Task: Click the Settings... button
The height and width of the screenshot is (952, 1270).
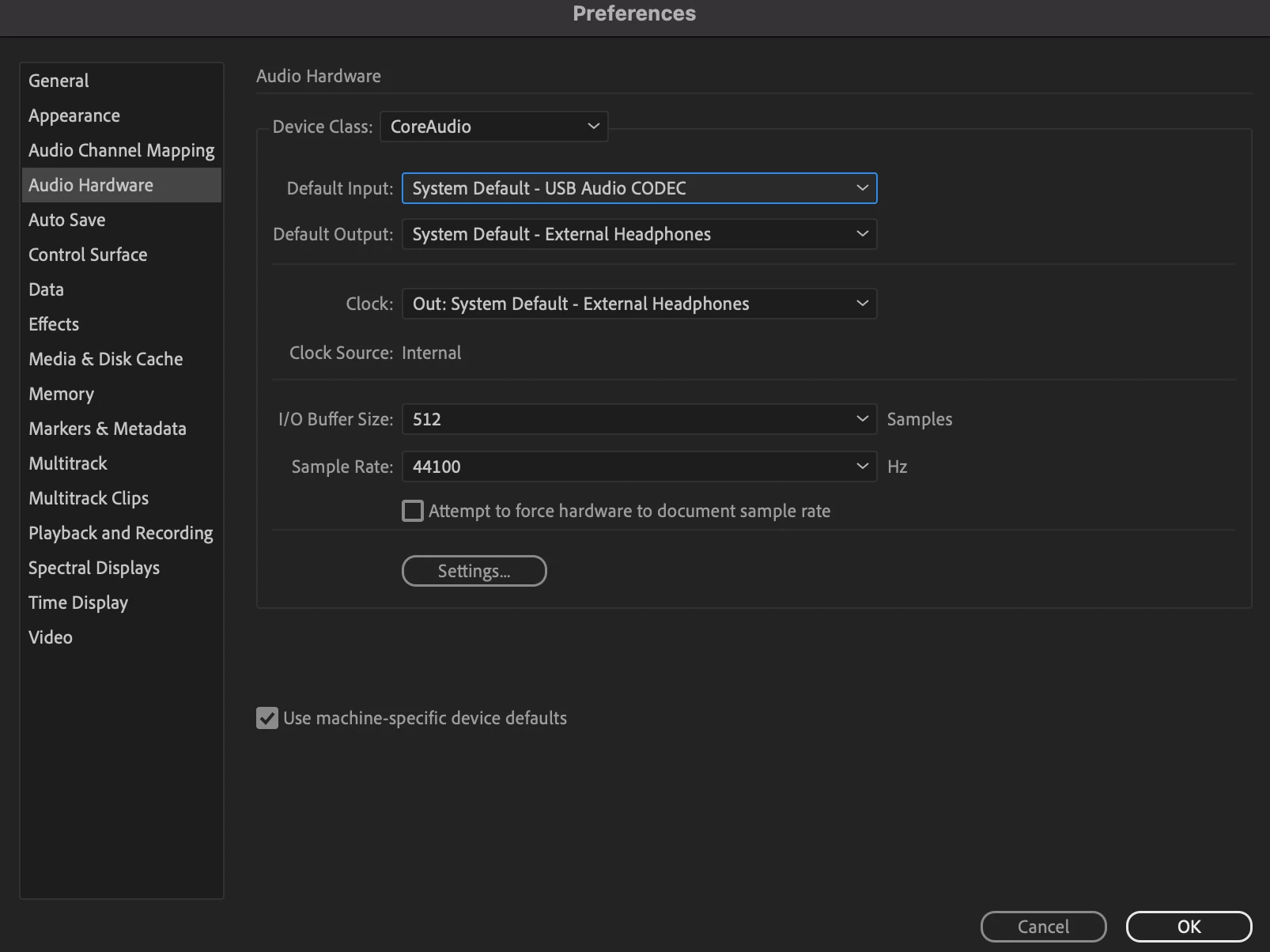Action: point(474,571)
